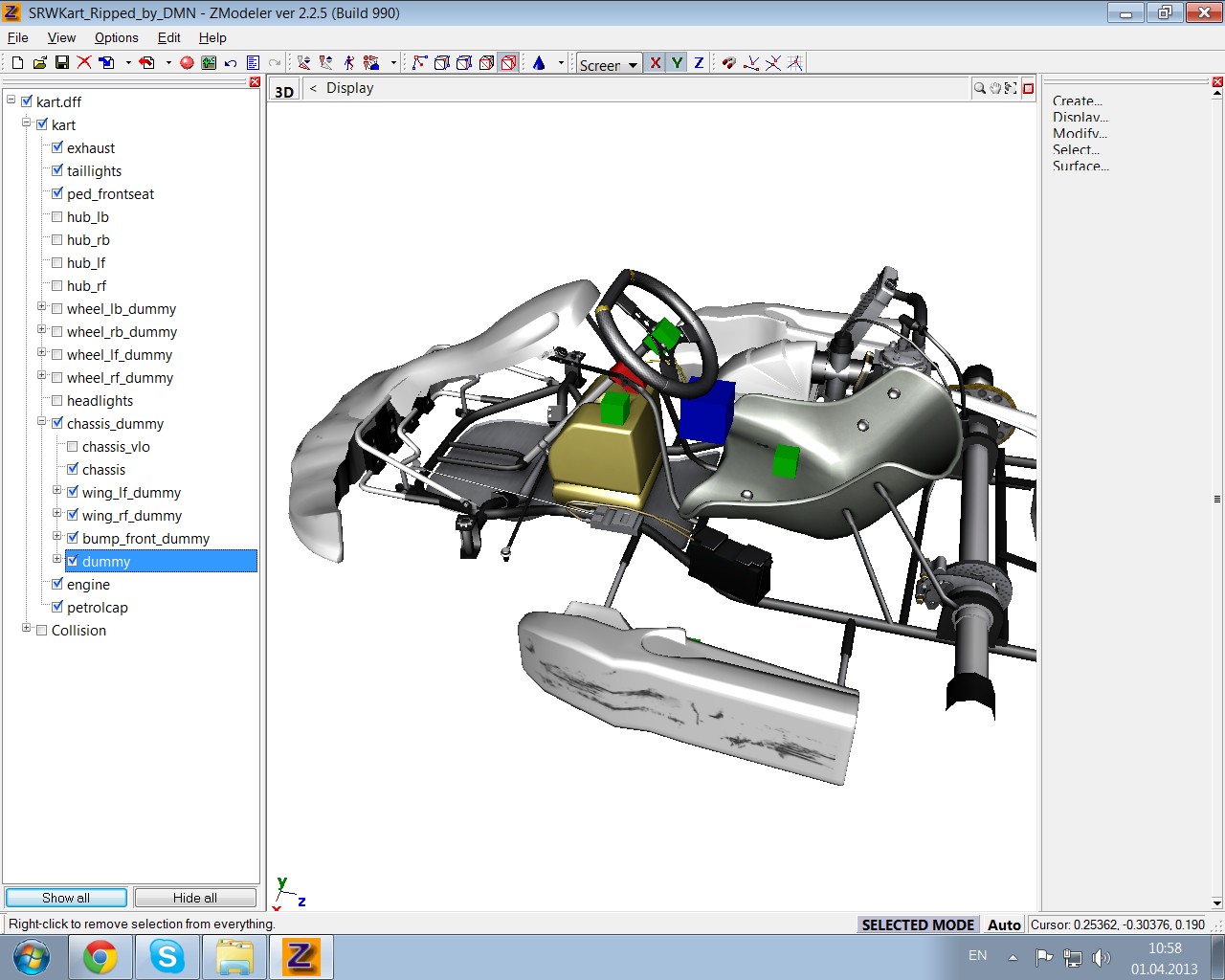Select the petrolcap item in tree

[97, 608]
